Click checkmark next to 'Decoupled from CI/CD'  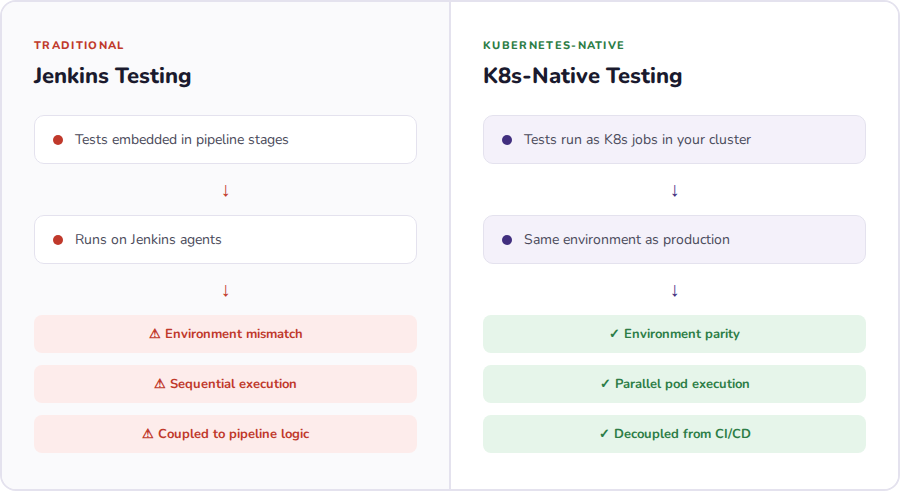pyautogui.click(x=604, y=434)
